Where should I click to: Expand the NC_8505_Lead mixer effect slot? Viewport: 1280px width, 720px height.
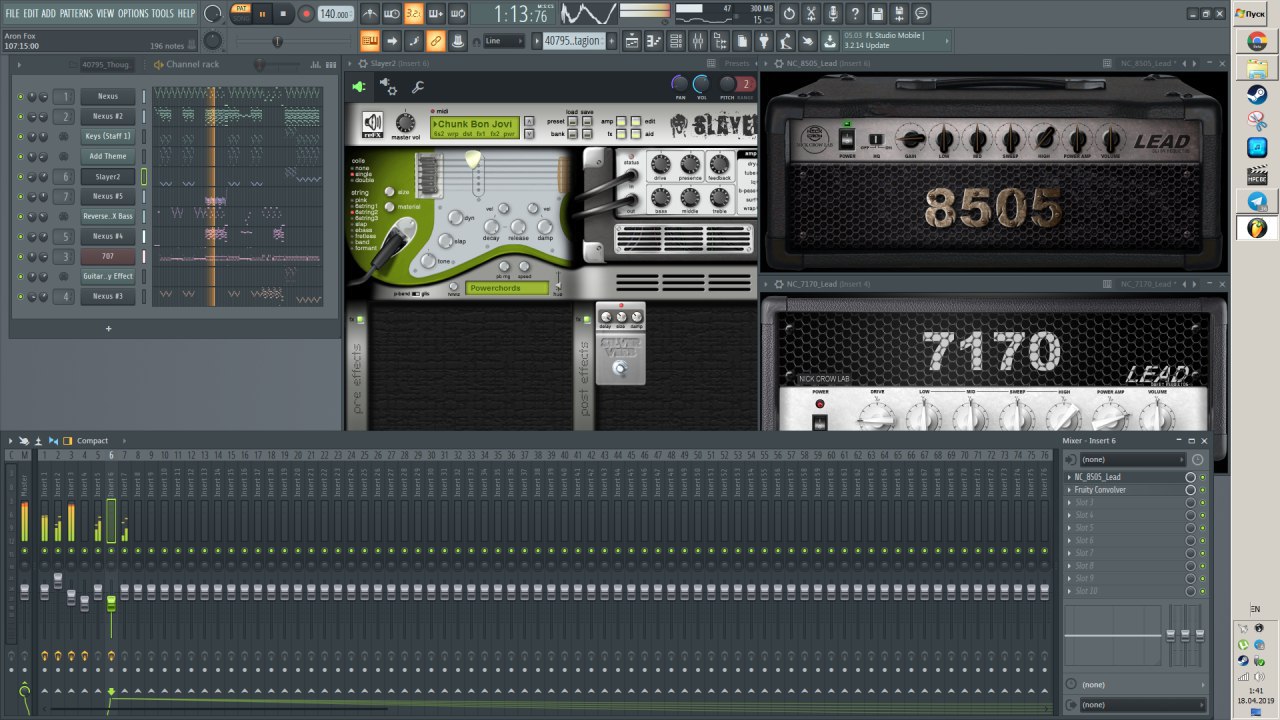point(1069,477)
